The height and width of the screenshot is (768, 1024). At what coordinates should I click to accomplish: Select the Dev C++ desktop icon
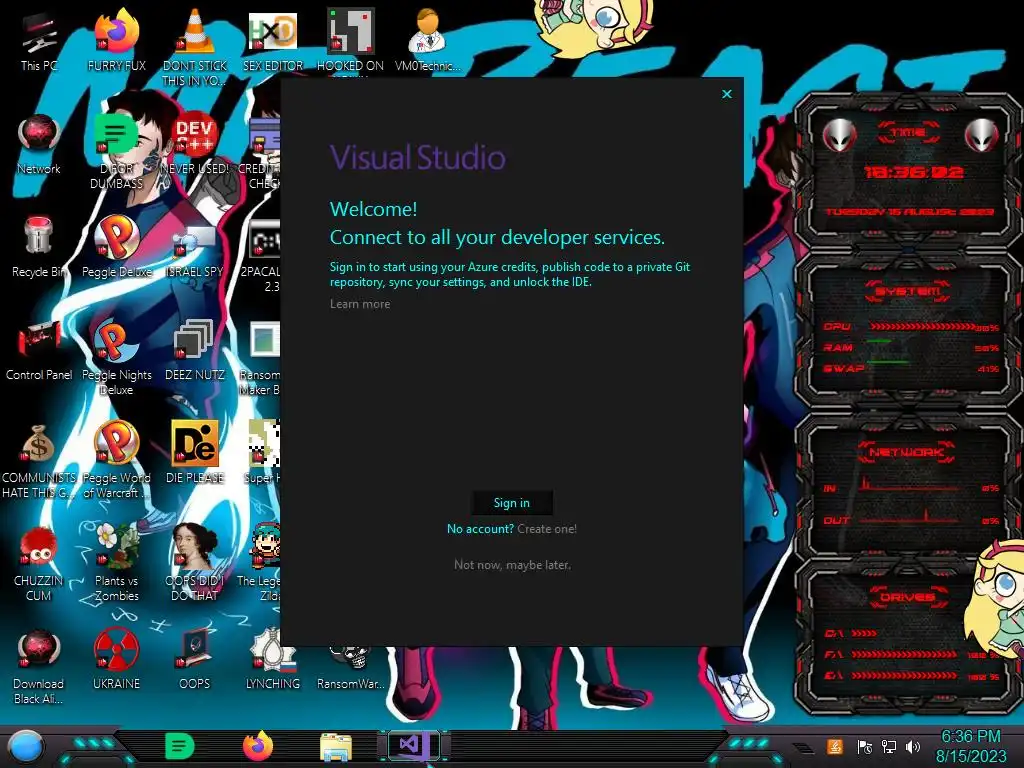tap(195, 144)
